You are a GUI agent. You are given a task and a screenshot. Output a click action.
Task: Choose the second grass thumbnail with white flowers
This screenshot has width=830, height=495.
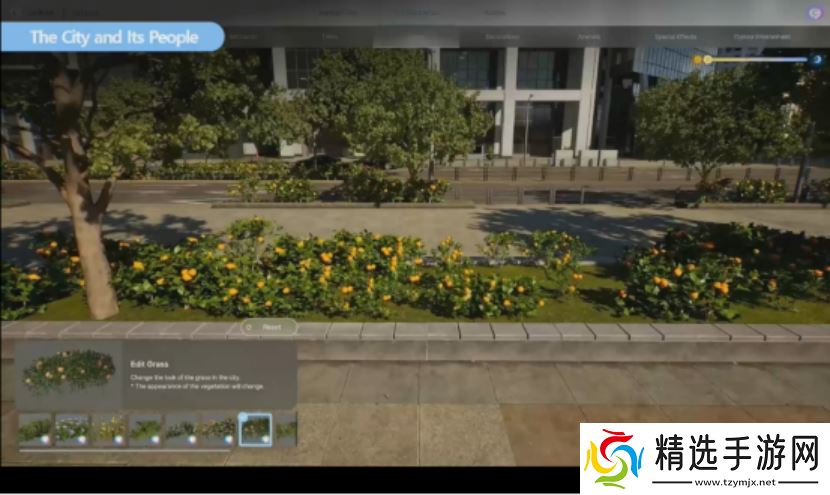[x=72, y=429]
